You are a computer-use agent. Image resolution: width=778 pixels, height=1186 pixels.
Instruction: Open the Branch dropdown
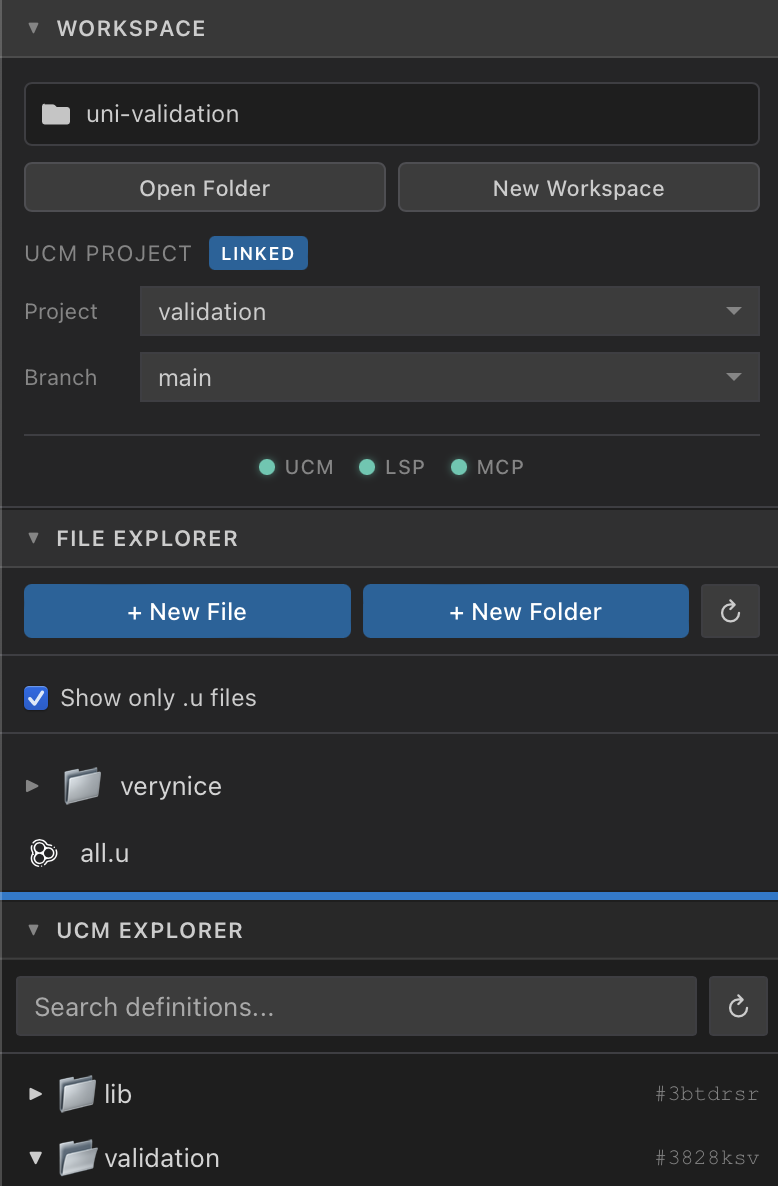pos(449,378)
